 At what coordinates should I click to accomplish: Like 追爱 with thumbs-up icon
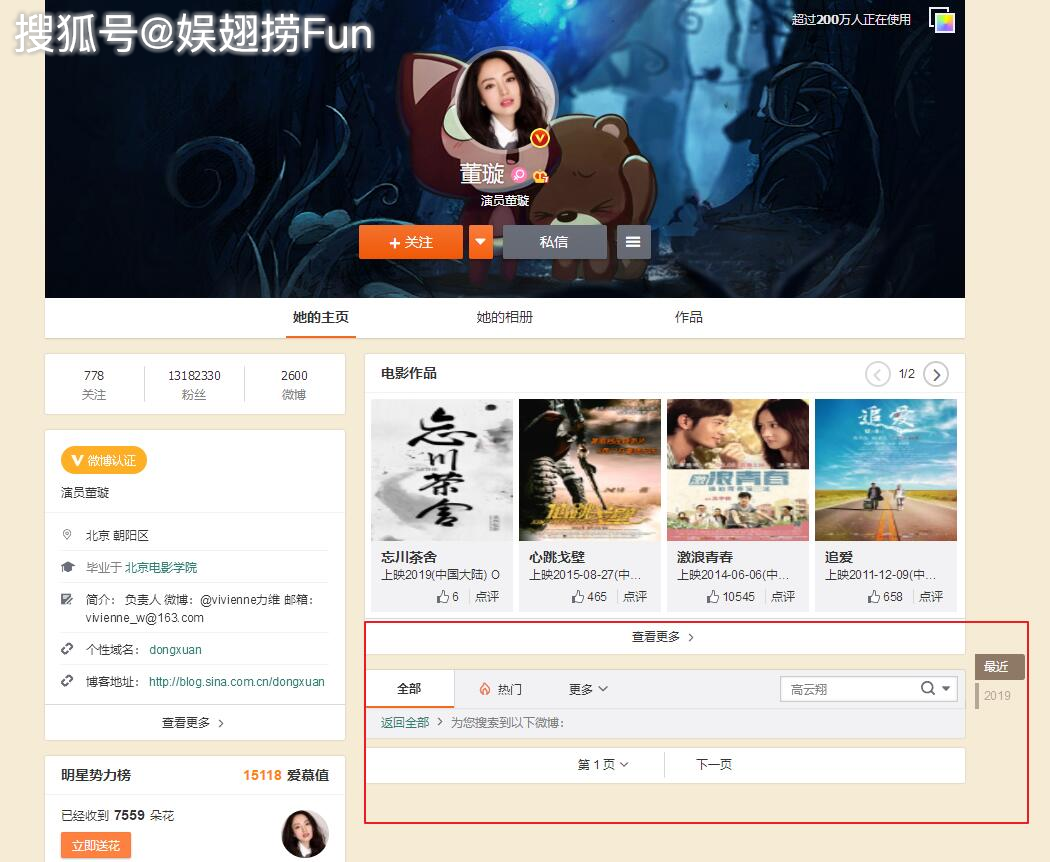point(874,596)
